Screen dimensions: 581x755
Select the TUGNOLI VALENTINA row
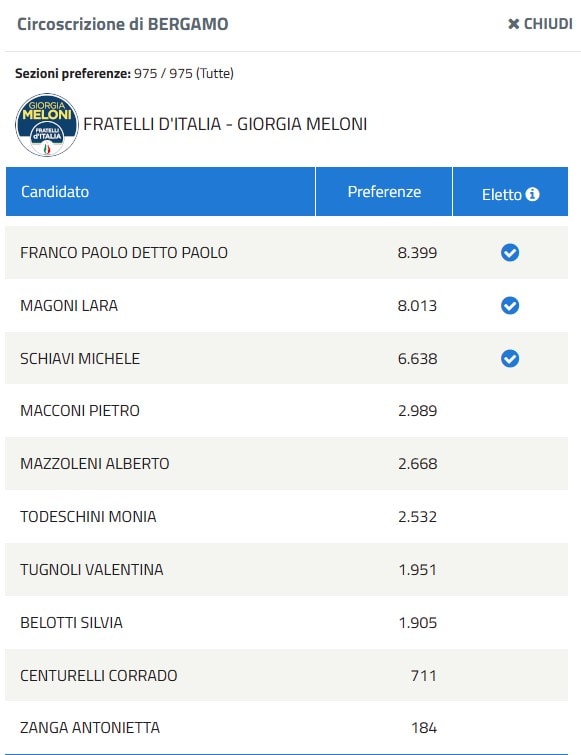286,570
